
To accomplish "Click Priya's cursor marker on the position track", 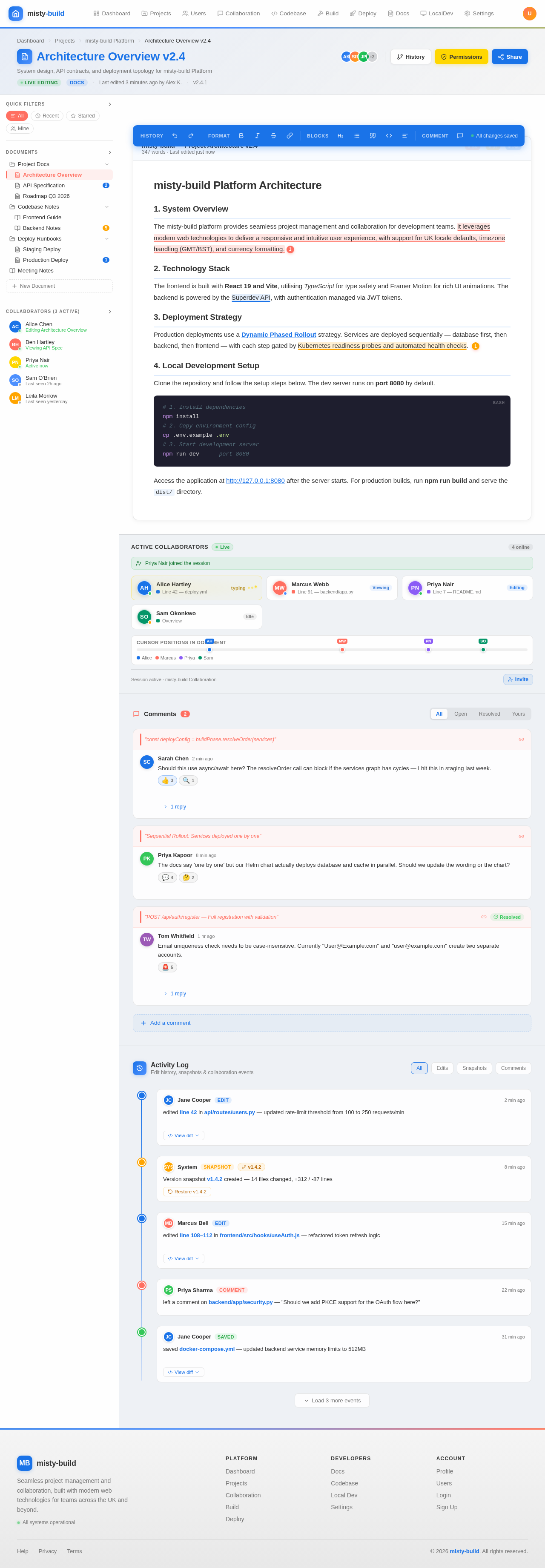I will pyautogui.click(x=428, y=650).
